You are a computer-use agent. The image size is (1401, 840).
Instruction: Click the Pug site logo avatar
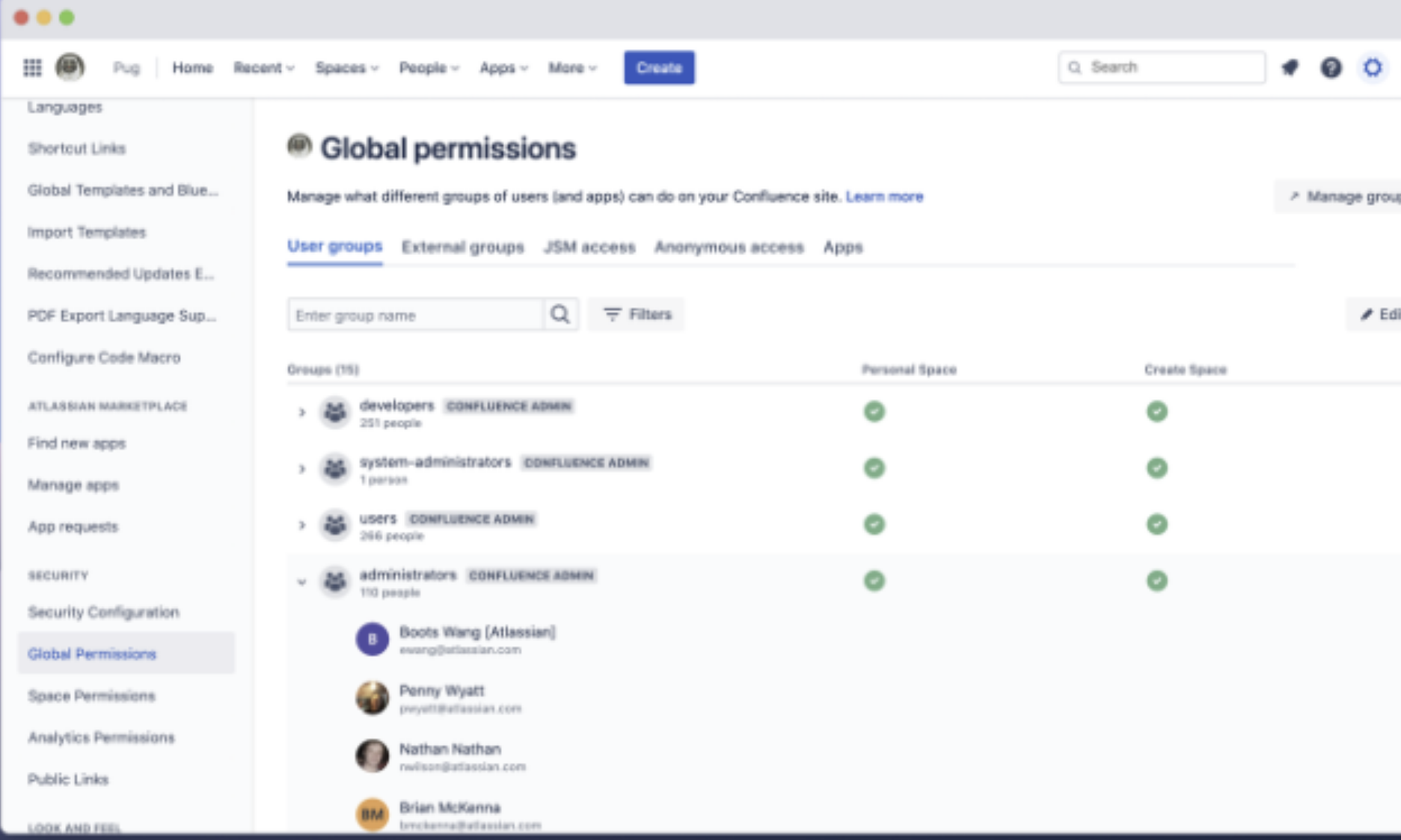pos(70,67)
